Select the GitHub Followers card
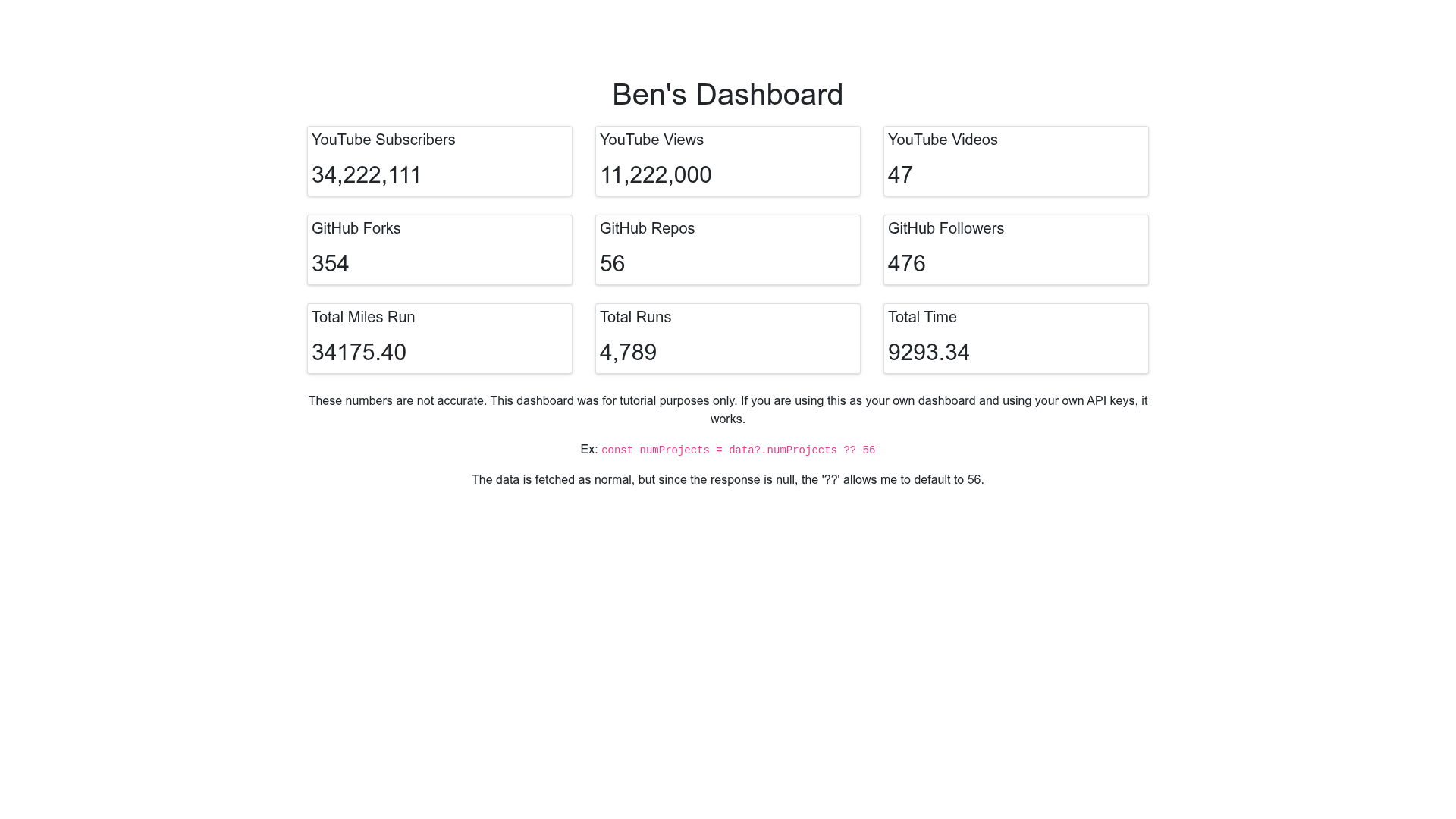 pyautogui.click(x=1016, y=250)
